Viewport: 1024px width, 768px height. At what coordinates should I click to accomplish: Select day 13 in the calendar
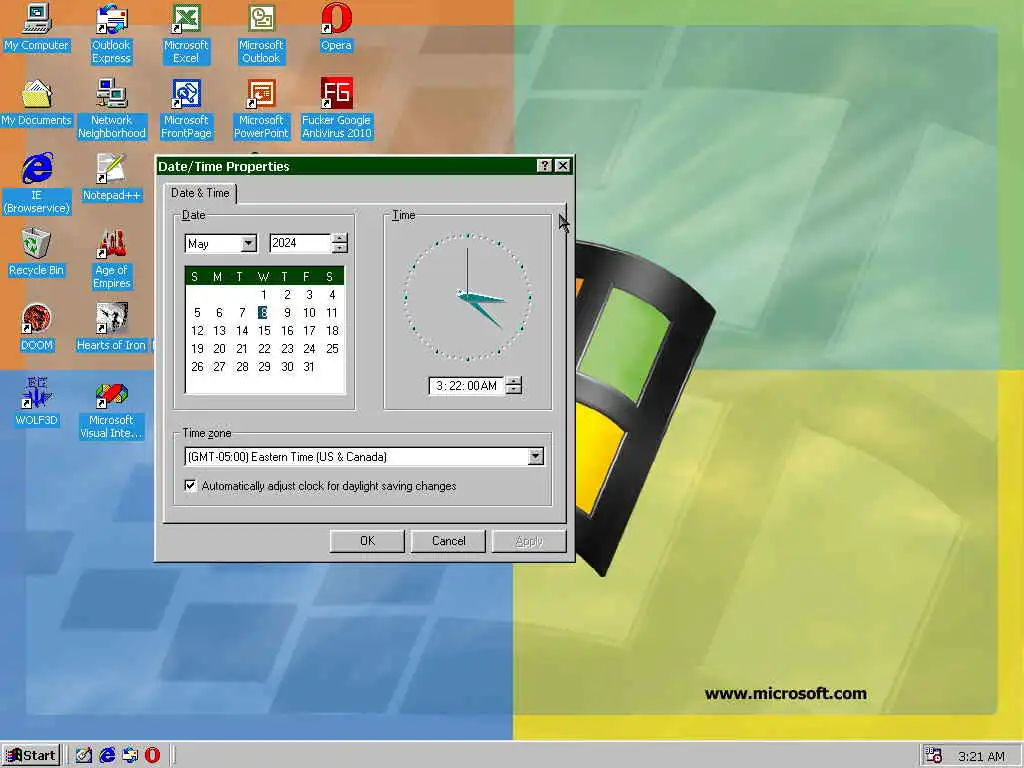coord(219,330)
